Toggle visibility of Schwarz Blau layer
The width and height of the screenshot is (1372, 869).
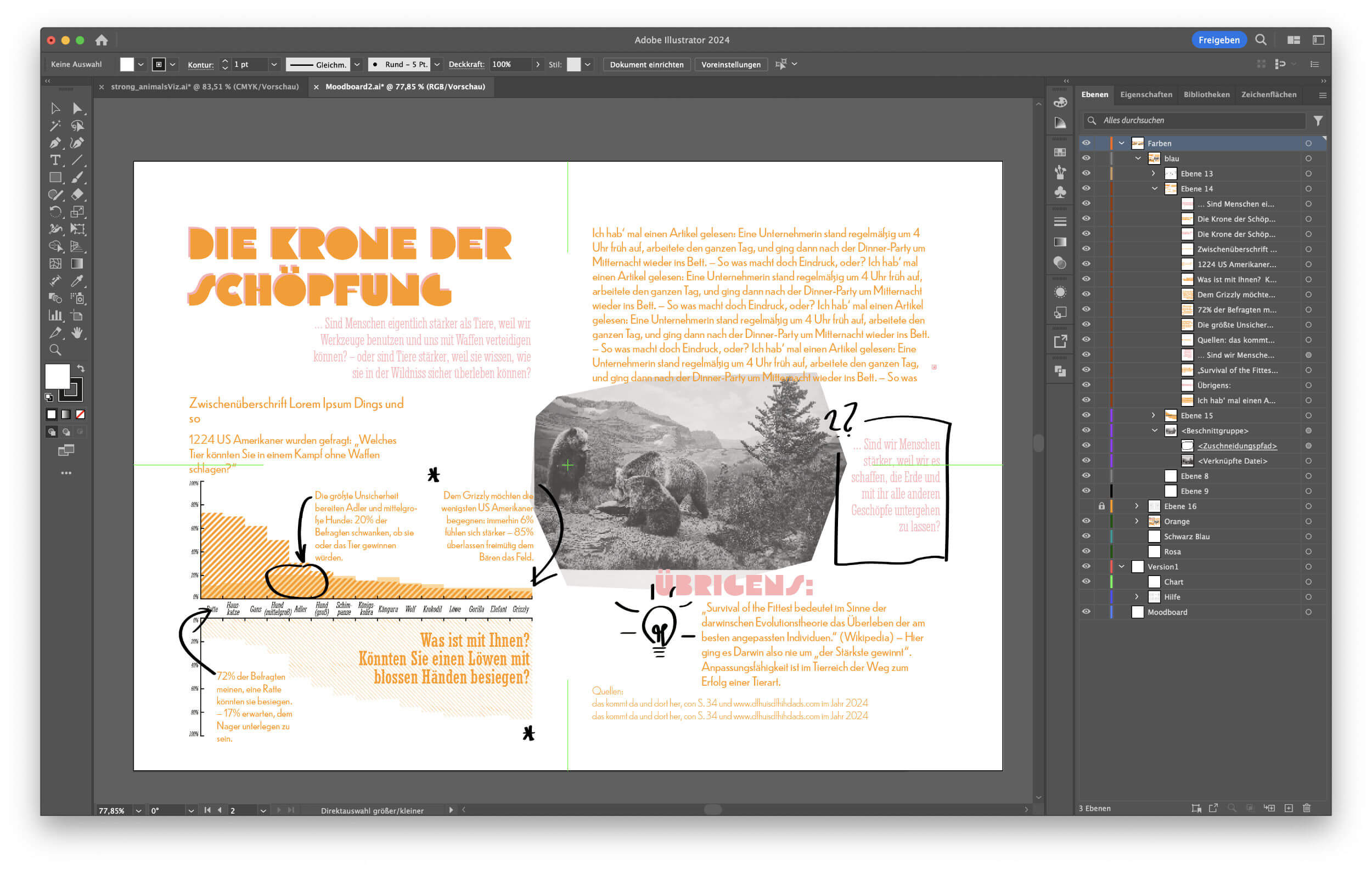[x=1087, y=536]
